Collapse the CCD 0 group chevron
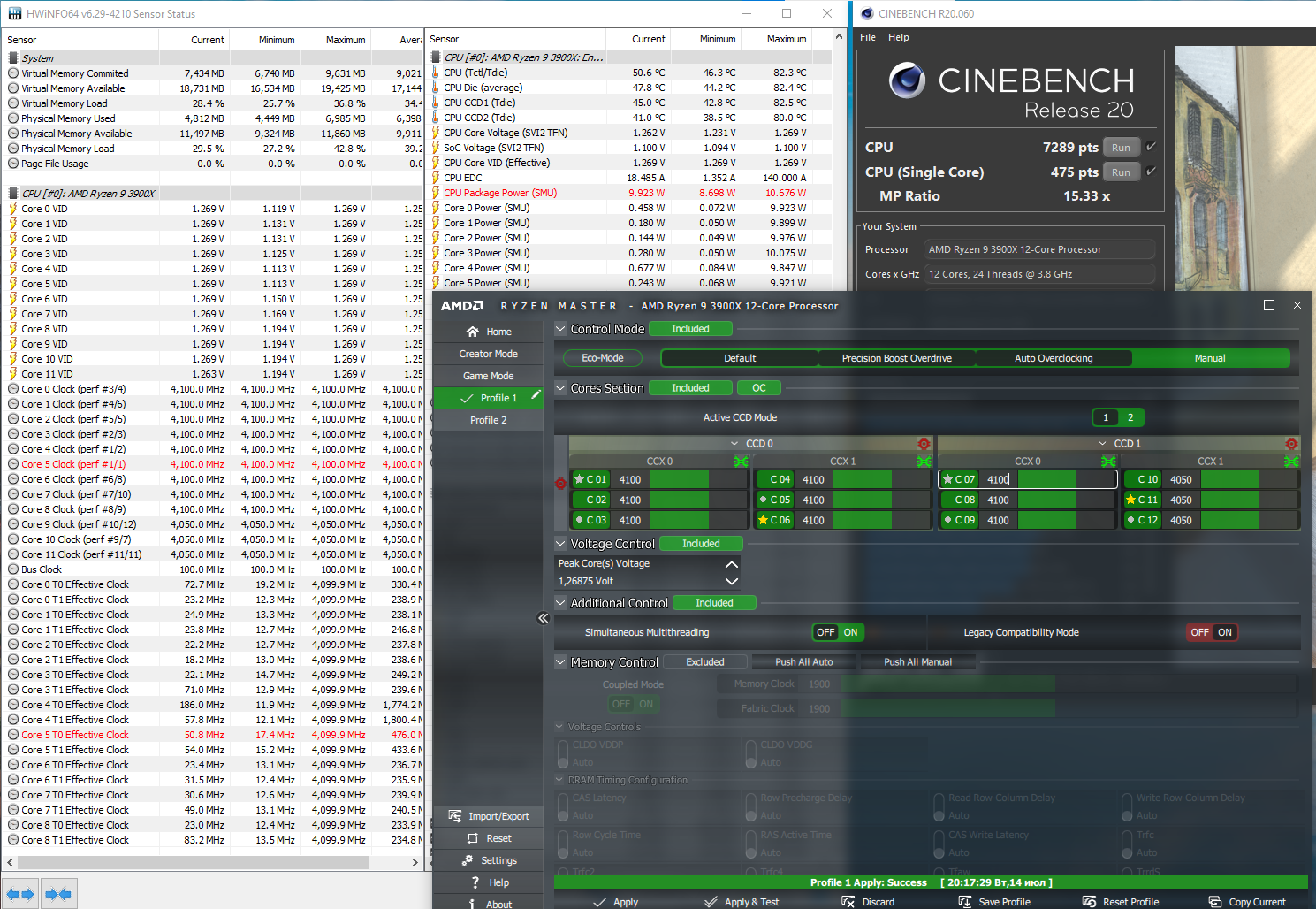Screen dimensions: 1316x909 coord(734,444)
